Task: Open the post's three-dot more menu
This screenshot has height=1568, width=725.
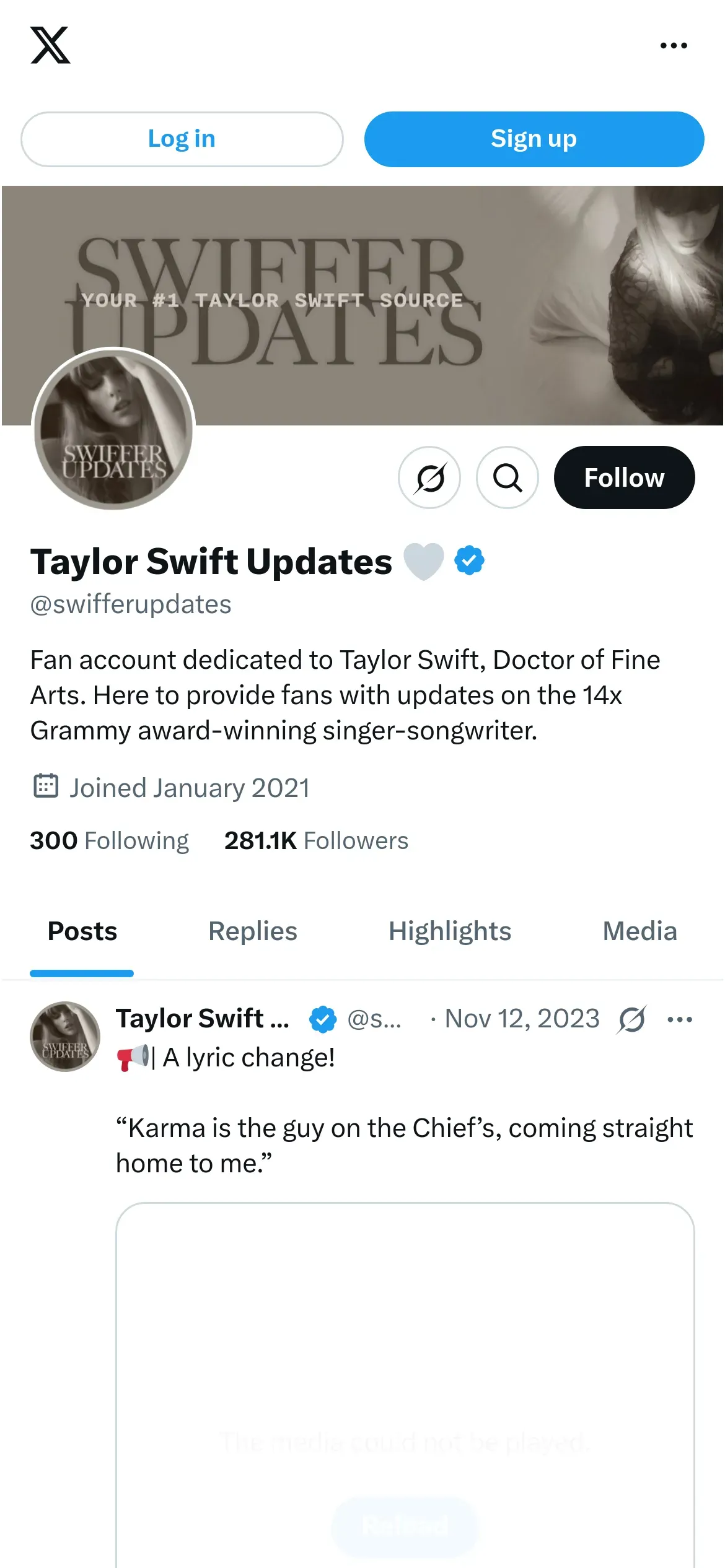Action: (x=680, y=1019)
